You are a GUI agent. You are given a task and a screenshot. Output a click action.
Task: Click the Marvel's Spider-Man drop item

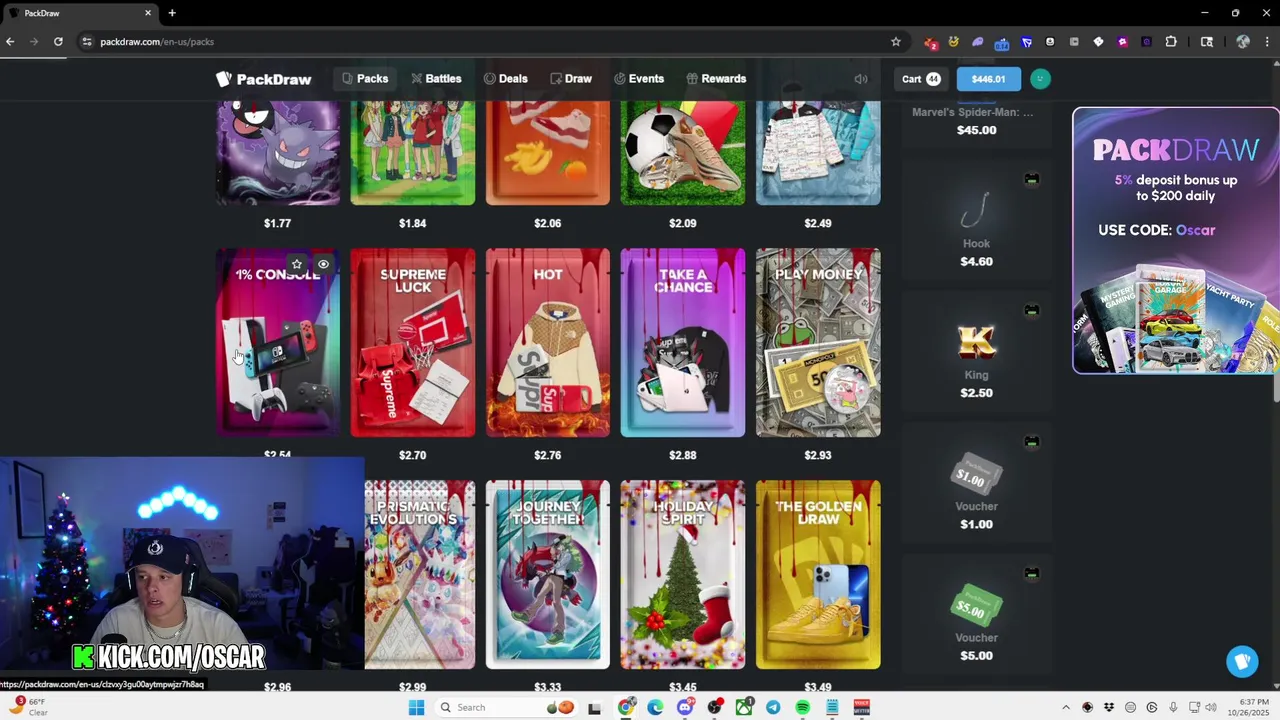tap(976, 120)
